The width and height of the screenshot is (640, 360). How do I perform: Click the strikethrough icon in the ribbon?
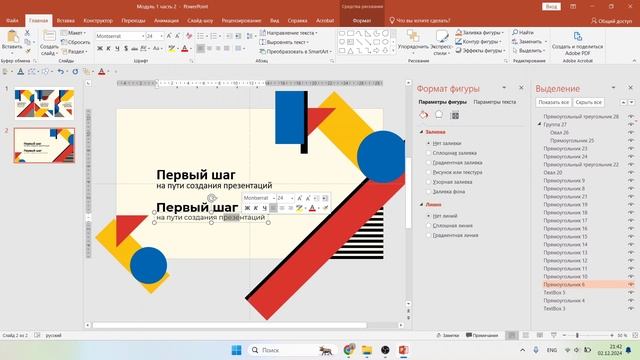click(x=134, y=49)
